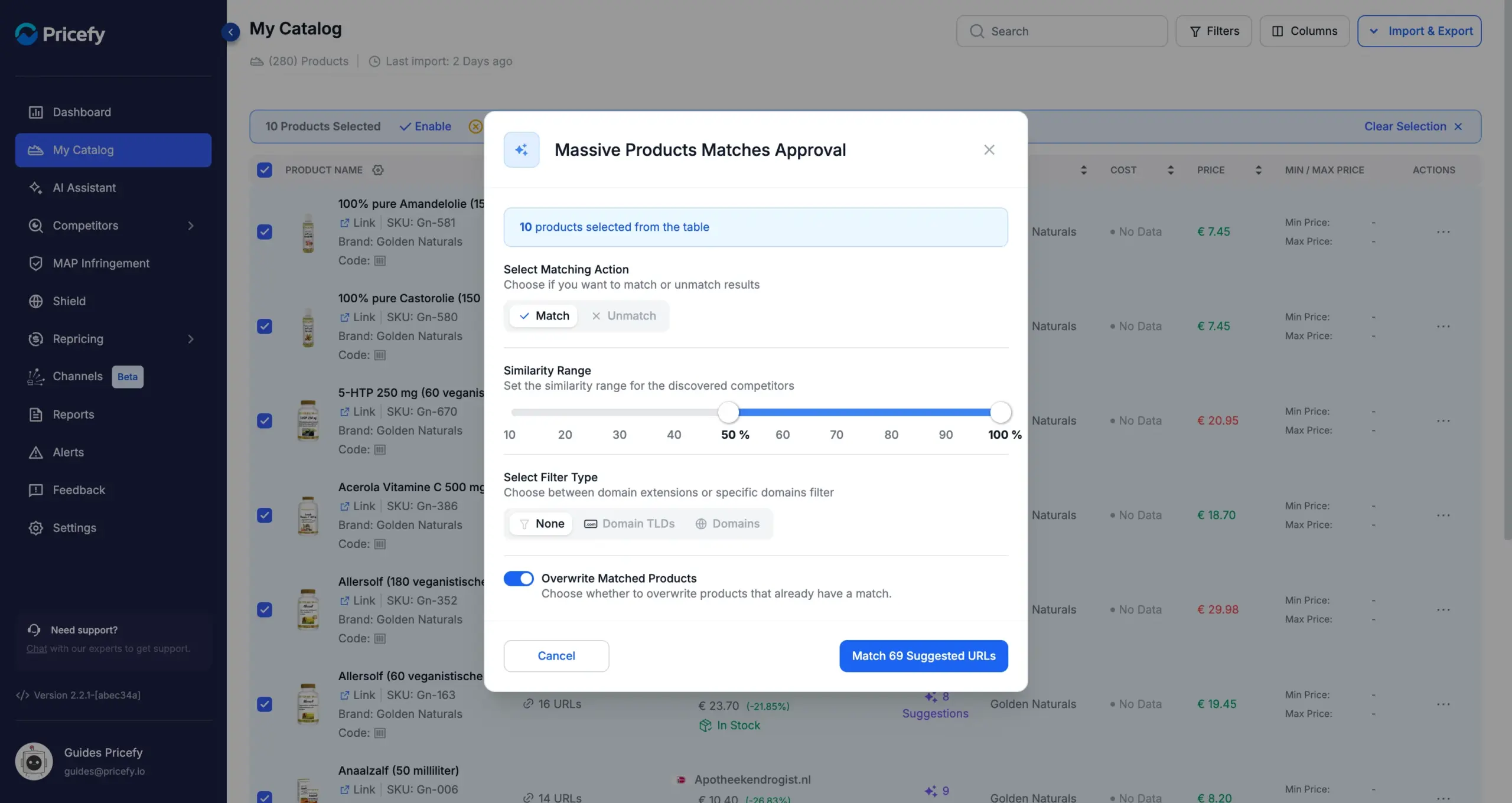Click the orange disable circle icon

475,126
